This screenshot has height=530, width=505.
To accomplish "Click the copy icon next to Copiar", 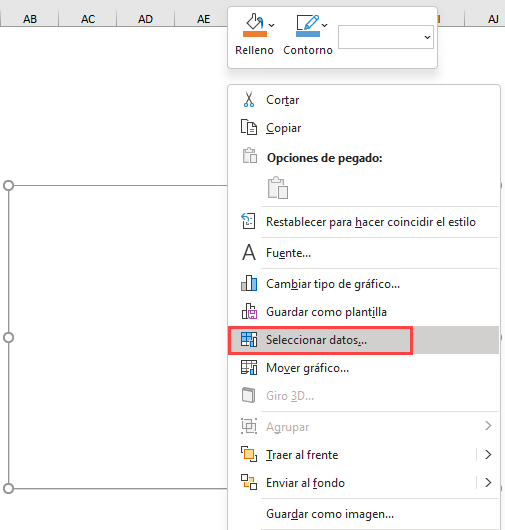I will pyautogui.click(x=249, y=127).
